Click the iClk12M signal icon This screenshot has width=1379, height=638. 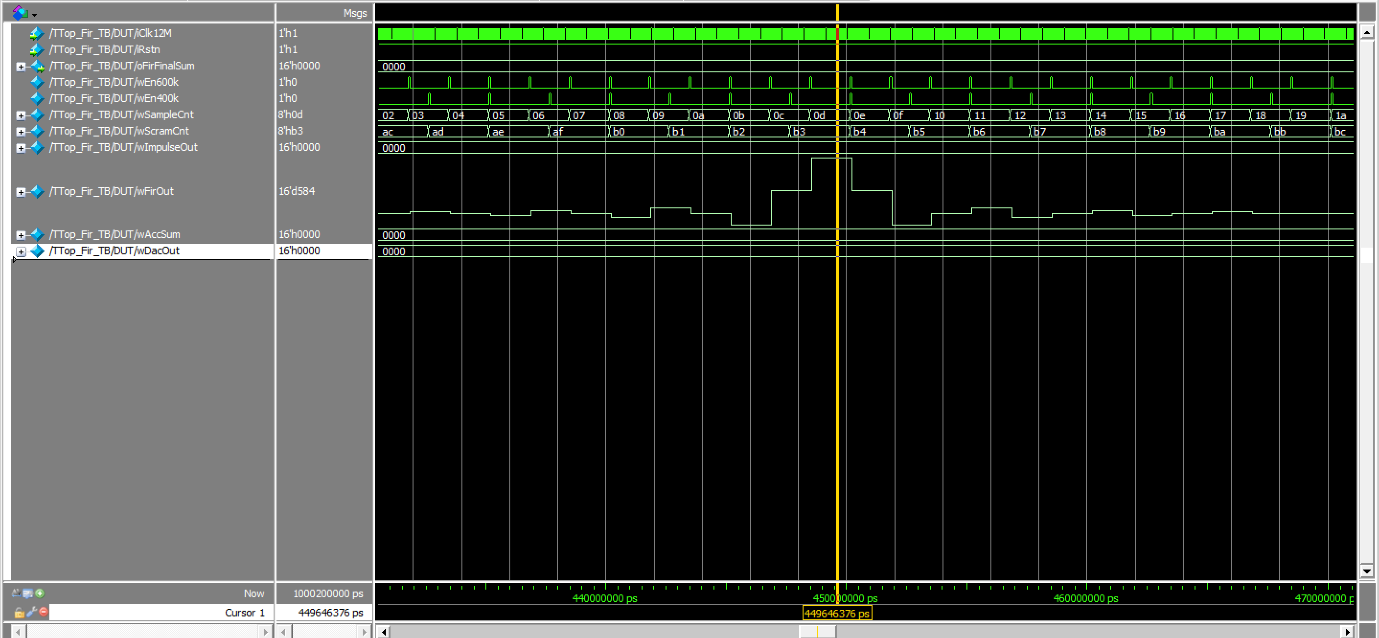pos(37,33)
